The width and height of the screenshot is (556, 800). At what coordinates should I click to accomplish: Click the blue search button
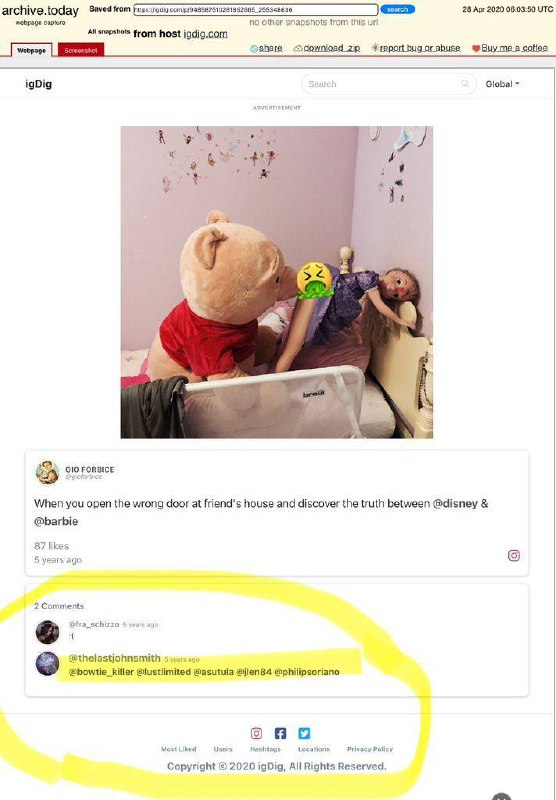coord(397,9)
